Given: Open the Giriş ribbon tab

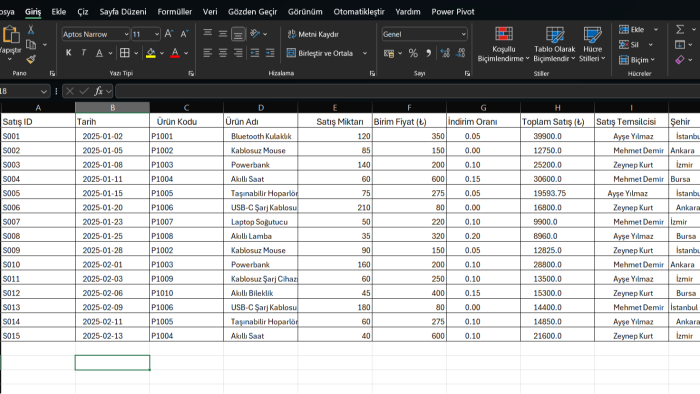Looking at the screenshot, I should [x=33, y=12].
